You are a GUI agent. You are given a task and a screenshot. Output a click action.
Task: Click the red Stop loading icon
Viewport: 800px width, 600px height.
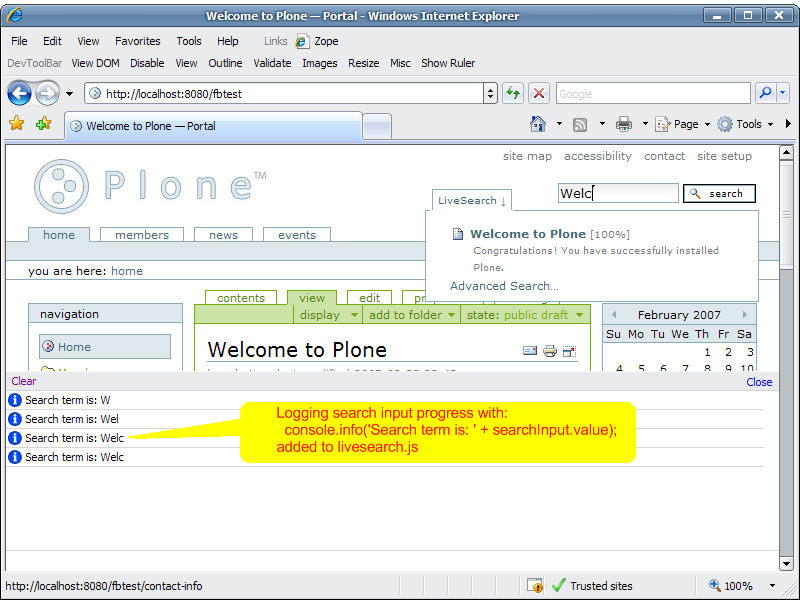coord(539,93)
